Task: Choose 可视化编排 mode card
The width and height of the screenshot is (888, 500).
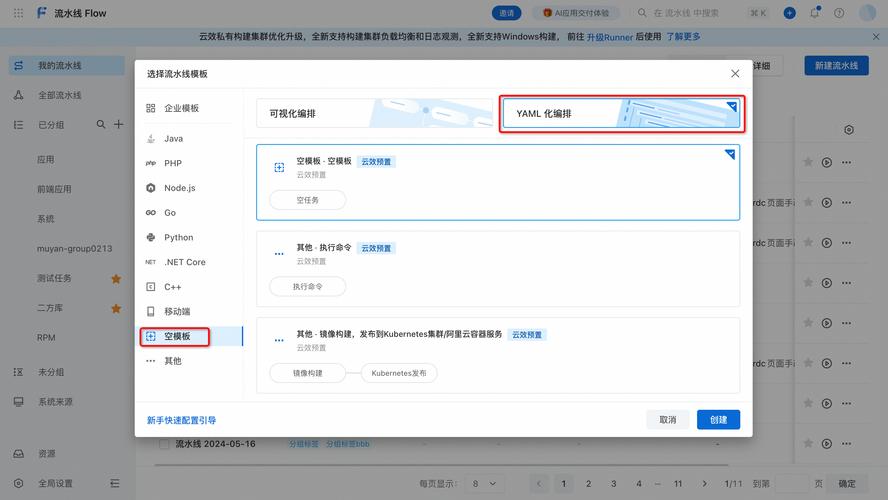Action: click(x=374, y=113)
